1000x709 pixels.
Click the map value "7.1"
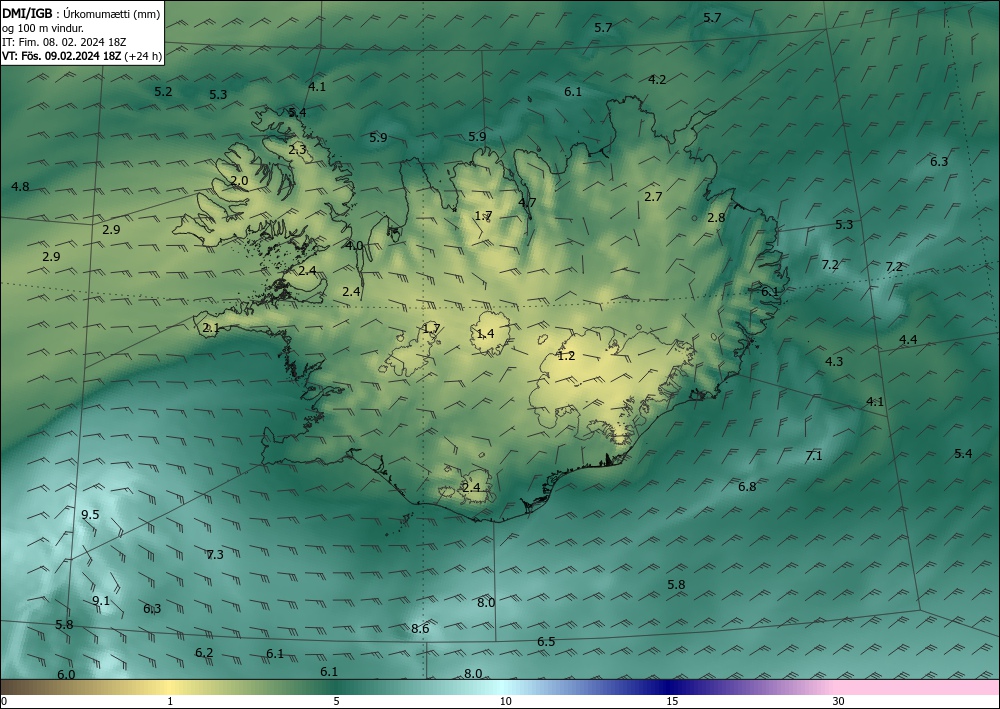tap(814, 456)
